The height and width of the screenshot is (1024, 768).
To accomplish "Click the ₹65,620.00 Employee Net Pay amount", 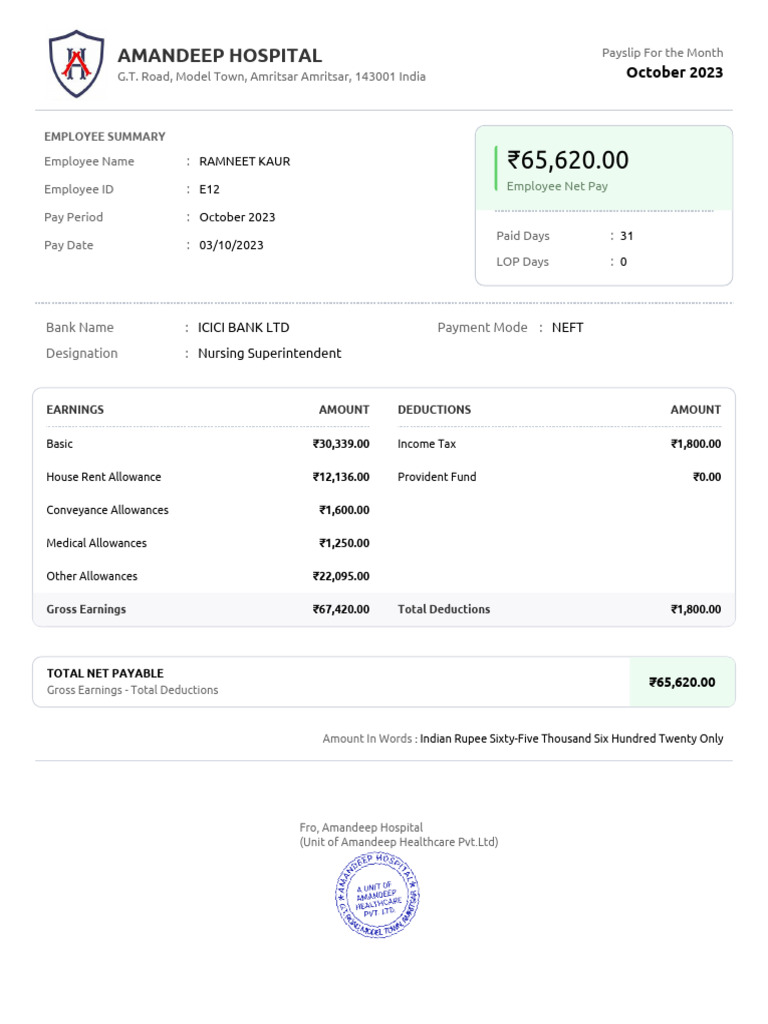I will 567,160.
